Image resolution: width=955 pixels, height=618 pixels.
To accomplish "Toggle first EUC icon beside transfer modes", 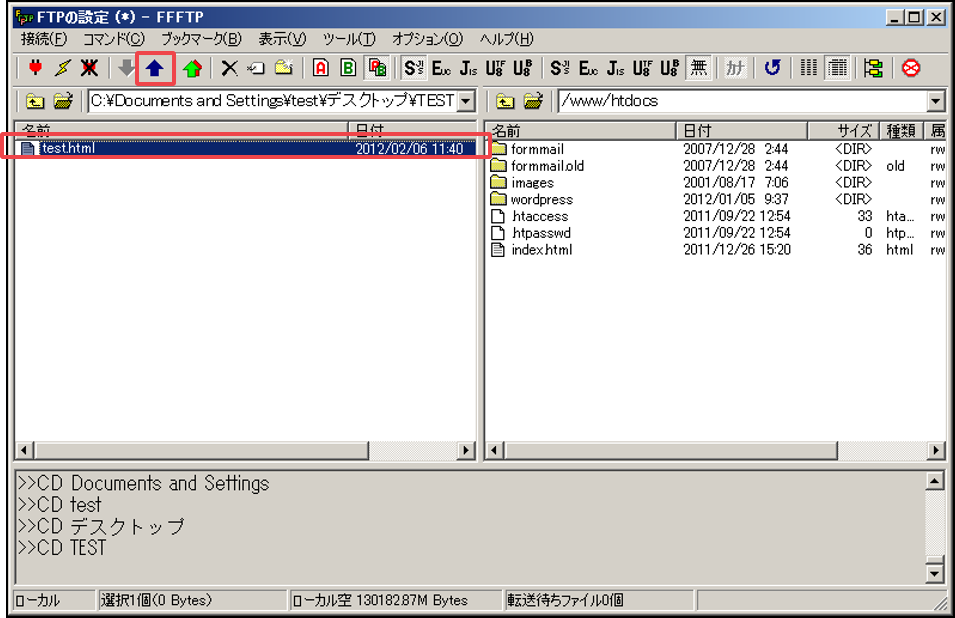I will 441,68.
